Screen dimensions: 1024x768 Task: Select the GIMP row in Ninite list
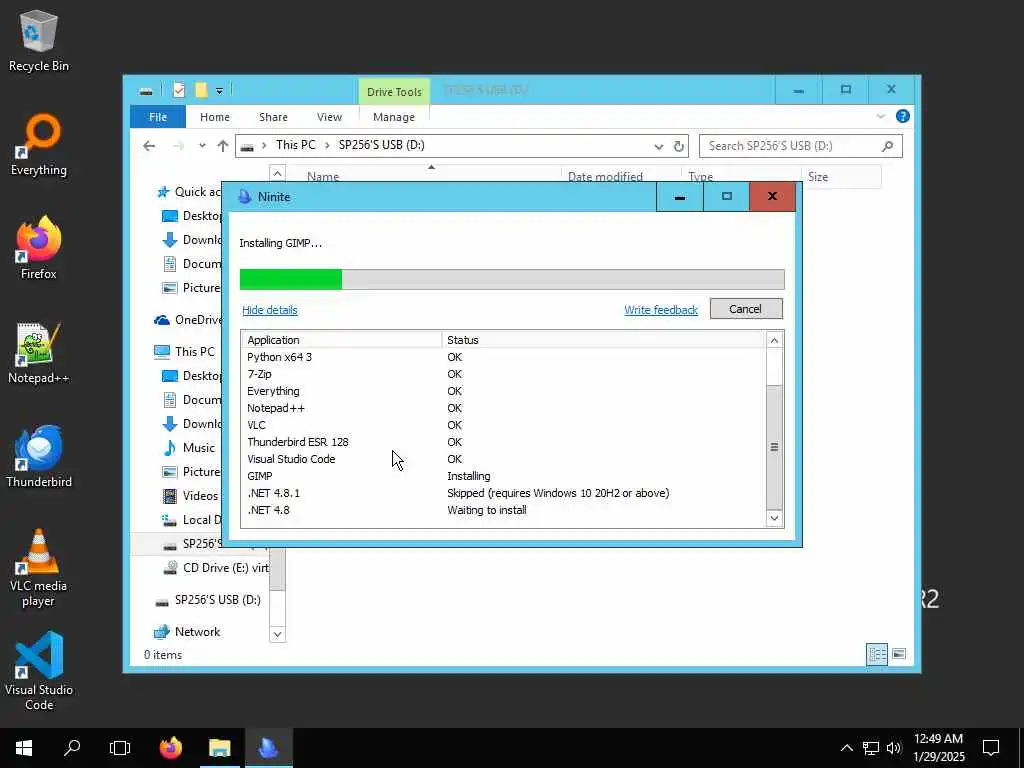tap(503, 476)
